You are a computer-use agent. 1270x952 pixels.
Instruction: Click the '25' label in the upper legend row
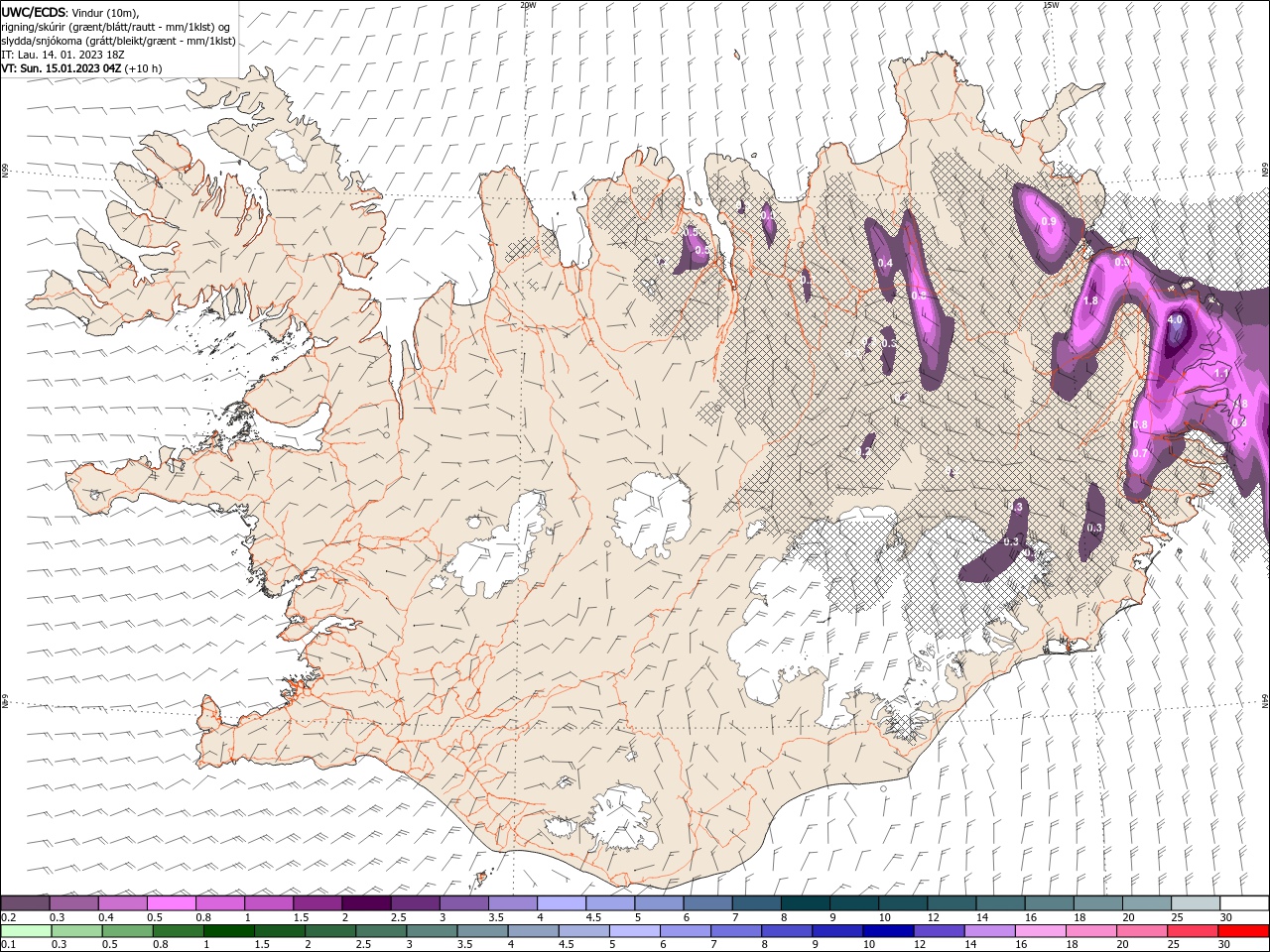(1177, 917)
